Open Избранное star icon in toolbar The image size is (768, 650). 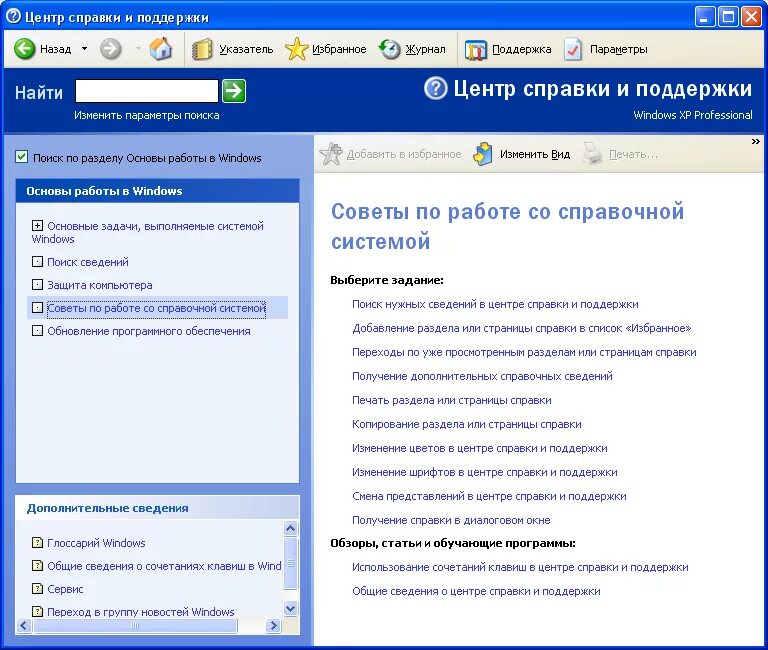click(296, 49)
